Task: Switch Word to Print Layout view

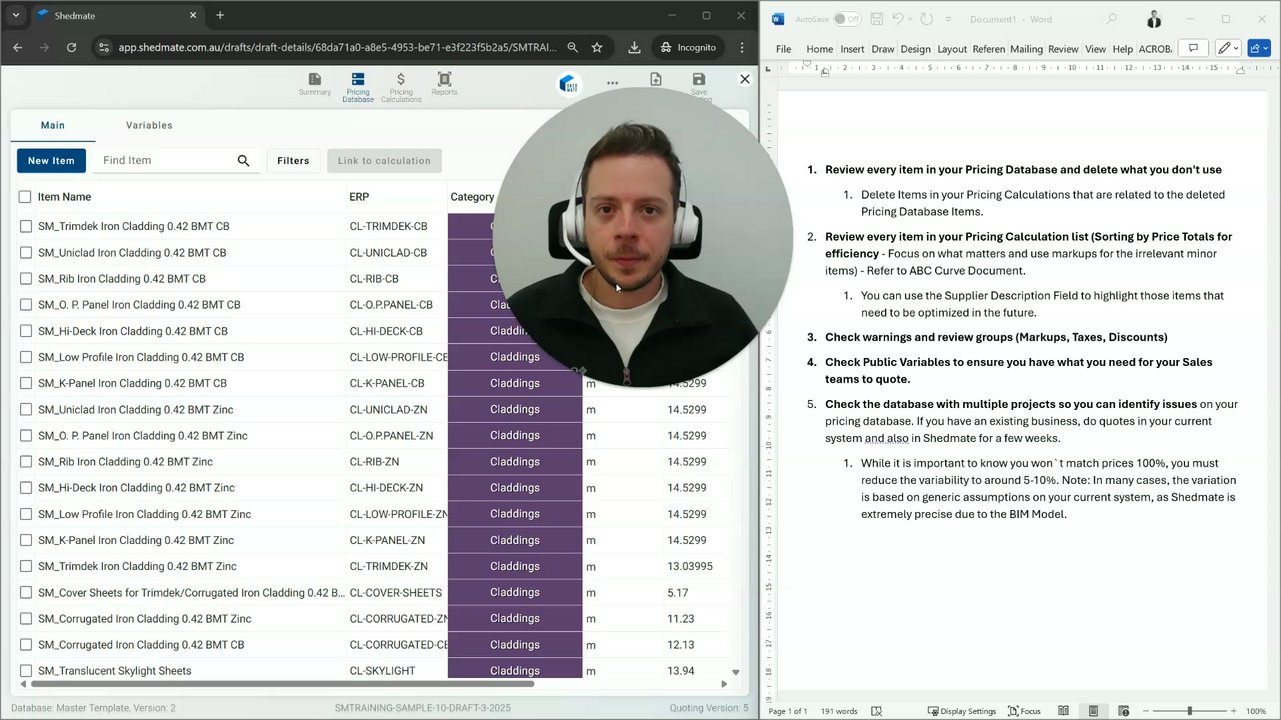Action: [1093, 711]
